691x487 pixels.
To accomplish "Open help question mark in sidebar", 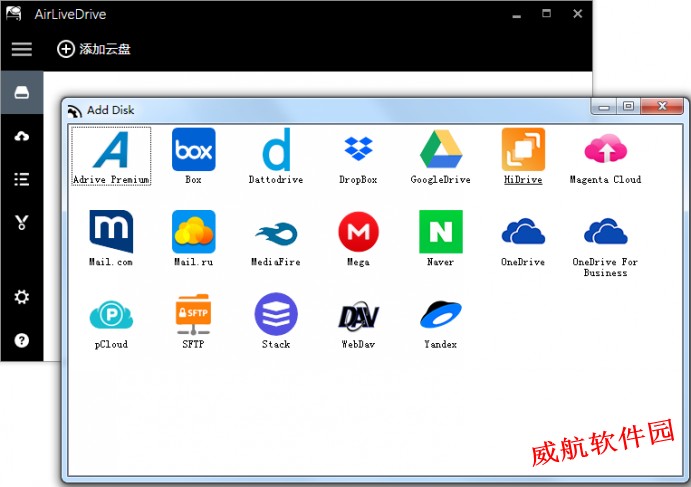I will point(22,340).
